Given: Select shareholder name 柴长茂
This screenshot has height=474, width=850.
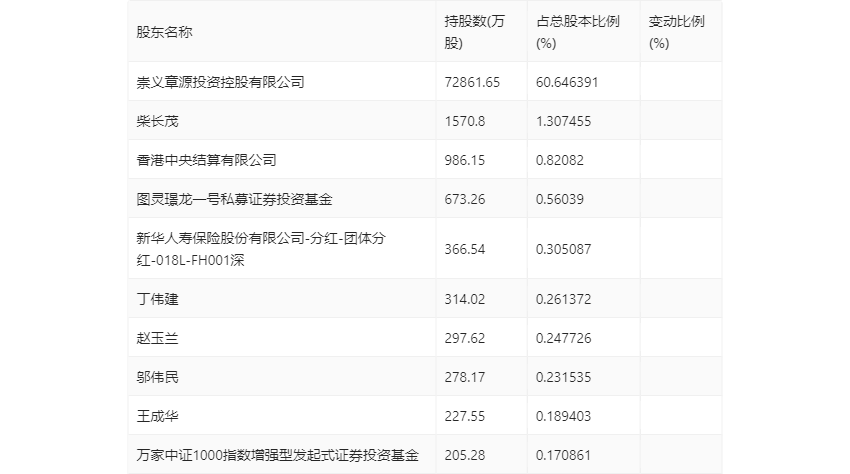Looking at the screenshot, I should (157, 121).
